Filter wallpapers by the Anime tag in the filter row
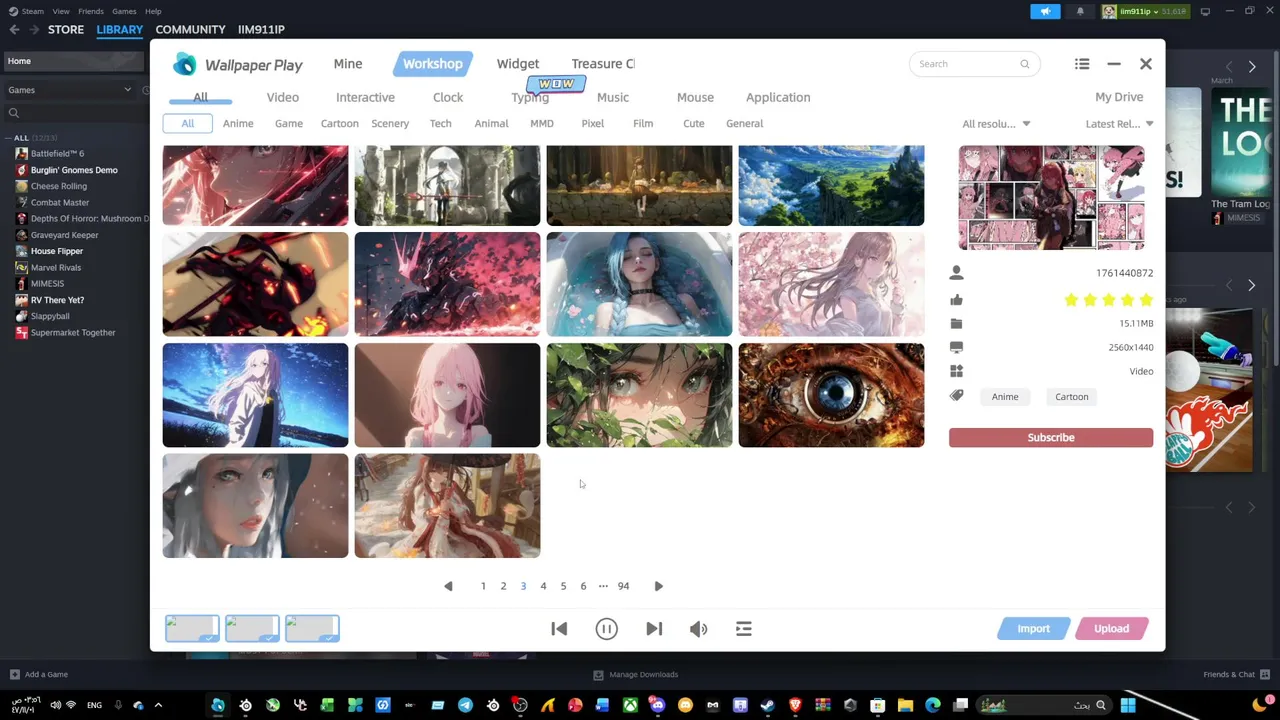Image resolution: width=1280 pixels, height=720 pixels. pos(238,123)
